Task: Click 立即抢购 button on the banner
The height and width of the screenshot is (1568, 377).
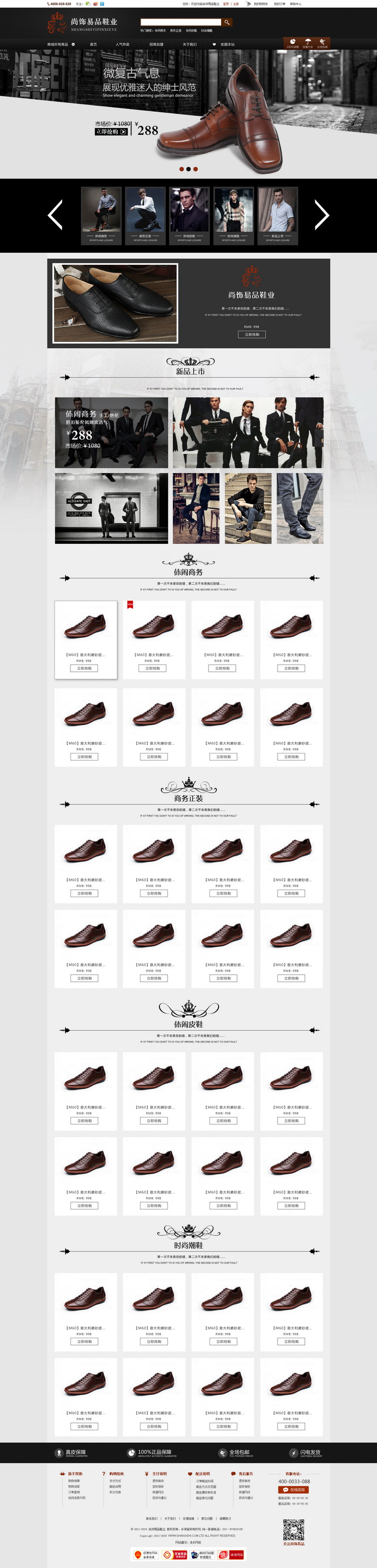Action: click(111, 132)
